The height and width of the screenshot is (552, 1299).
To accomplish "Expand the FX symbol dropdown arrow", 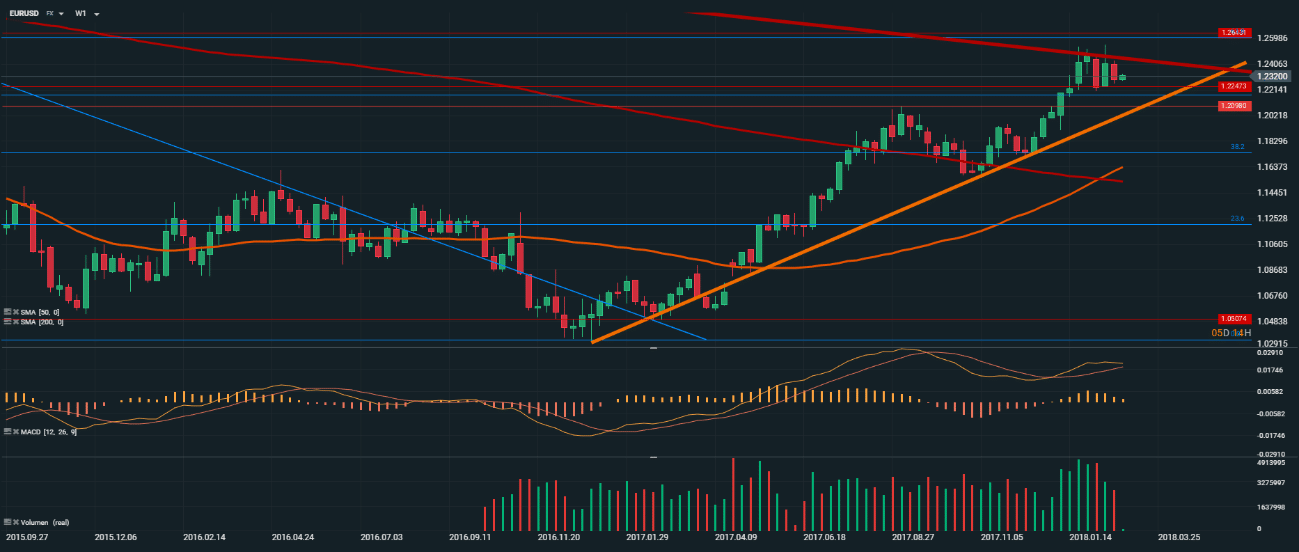I will point(61,13).
